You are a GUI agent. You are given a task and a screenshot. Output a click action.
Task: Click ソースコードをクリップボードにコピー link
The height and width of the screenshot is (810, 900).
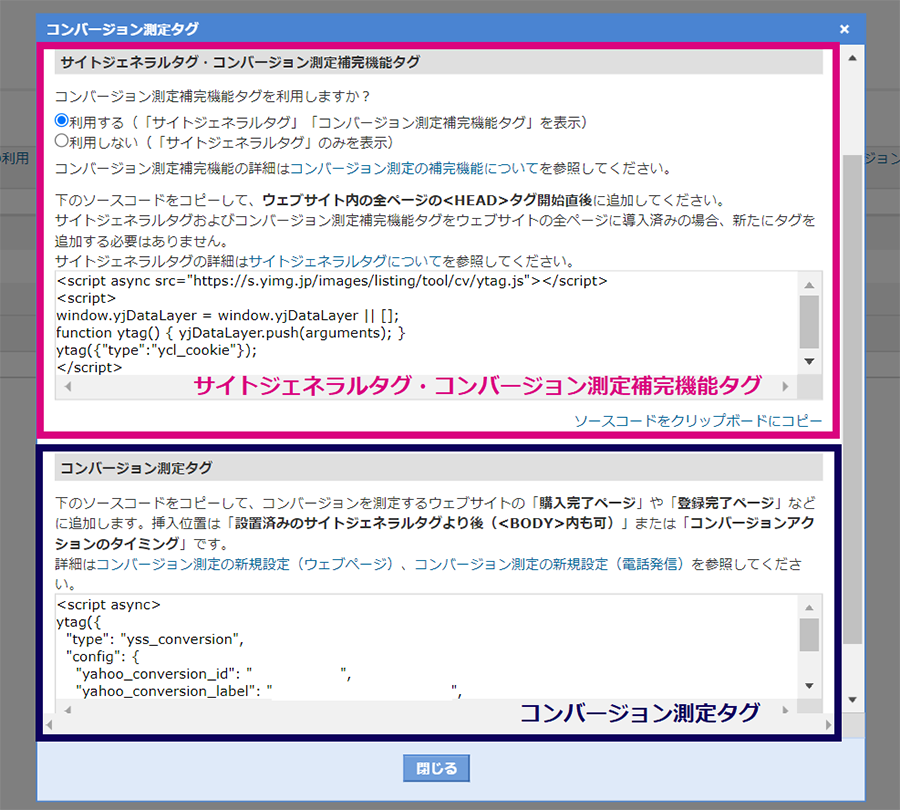point(697,421)
